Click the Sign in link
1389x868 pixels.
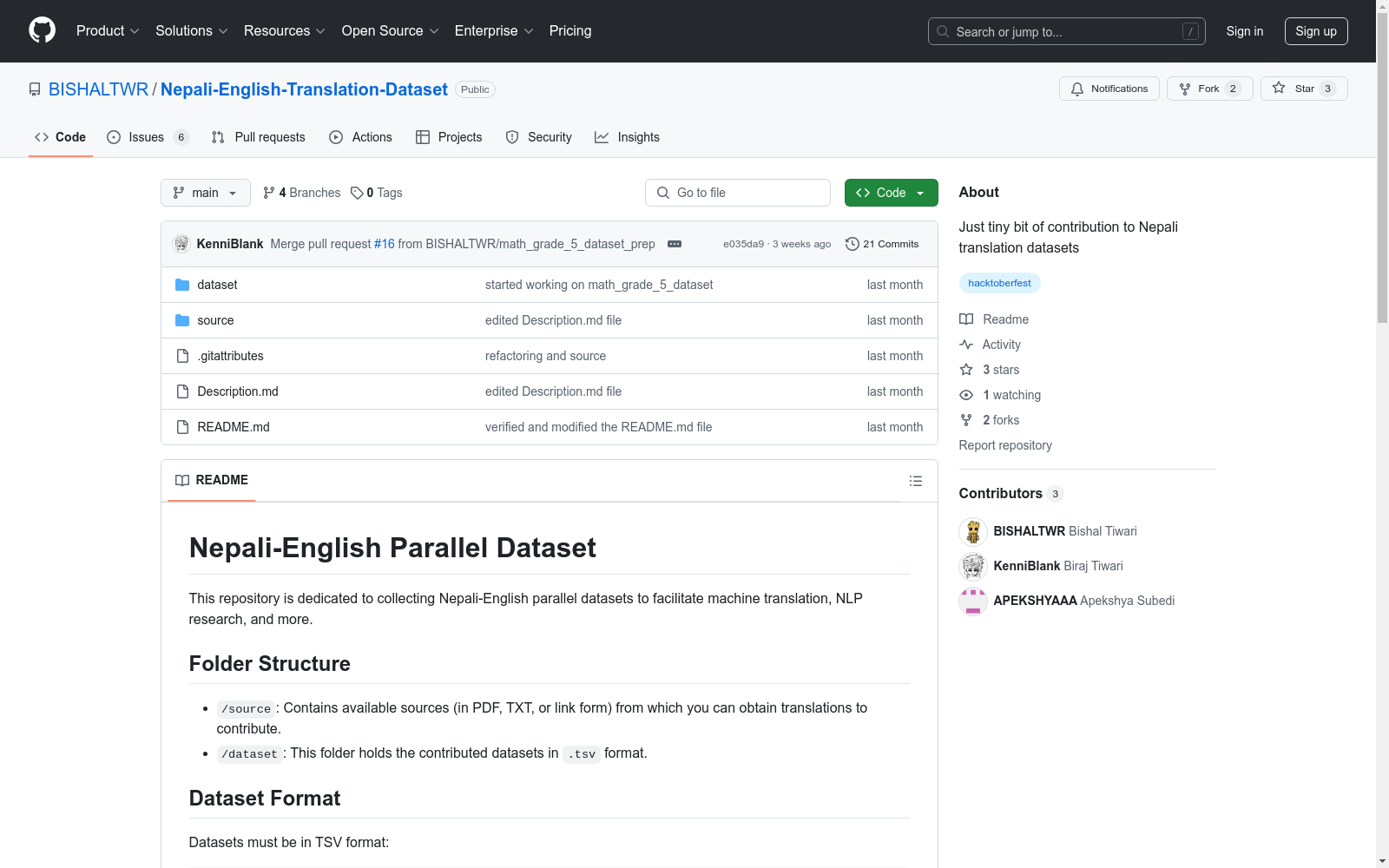1245,31
